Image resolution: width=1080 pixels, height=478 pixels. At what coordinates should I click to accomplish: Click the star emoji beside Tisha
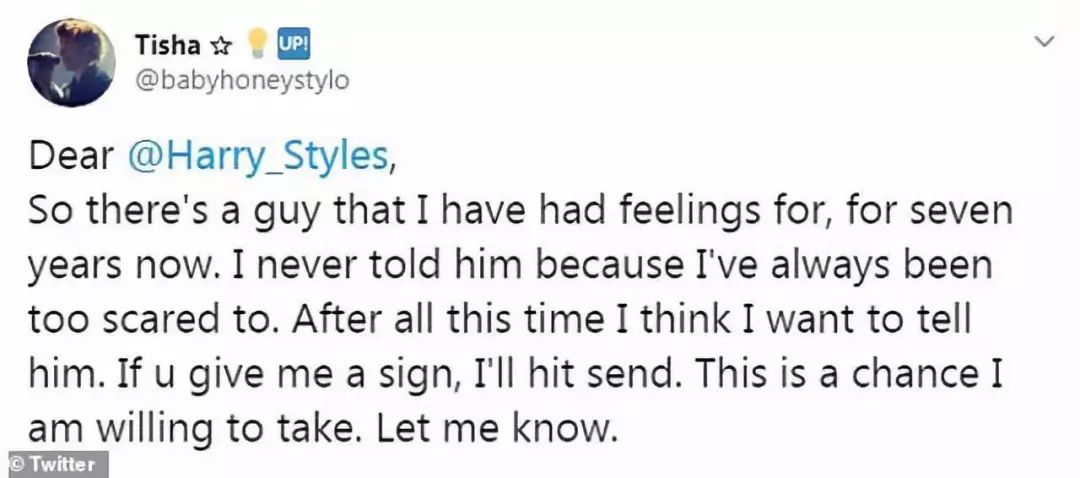point(219,45)
